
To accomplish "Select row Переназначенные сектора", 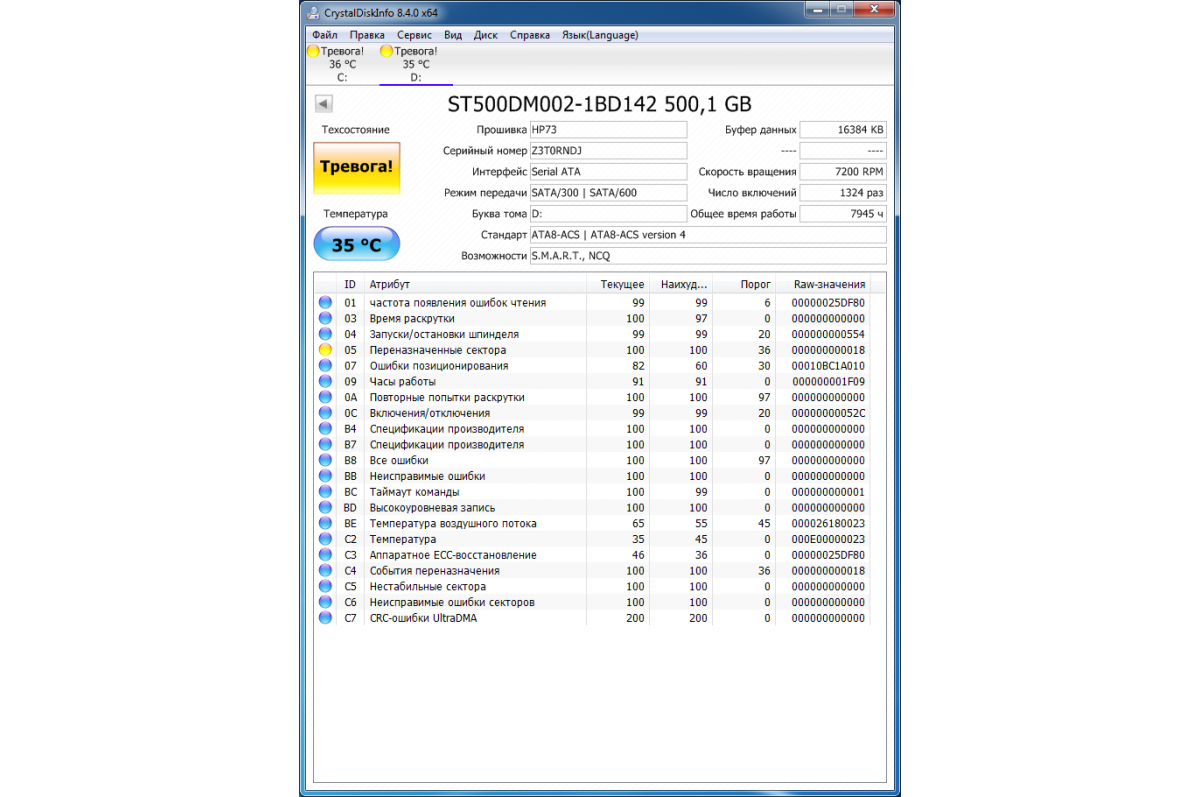I will point(593,350).
